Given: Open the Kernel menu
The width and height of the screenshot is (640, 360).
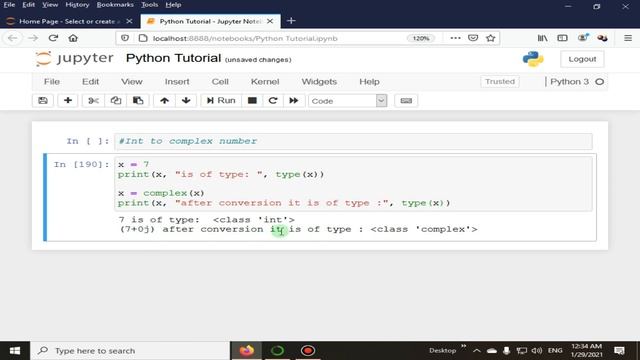Looking at the screenshot, I should (x=265, y=82).
